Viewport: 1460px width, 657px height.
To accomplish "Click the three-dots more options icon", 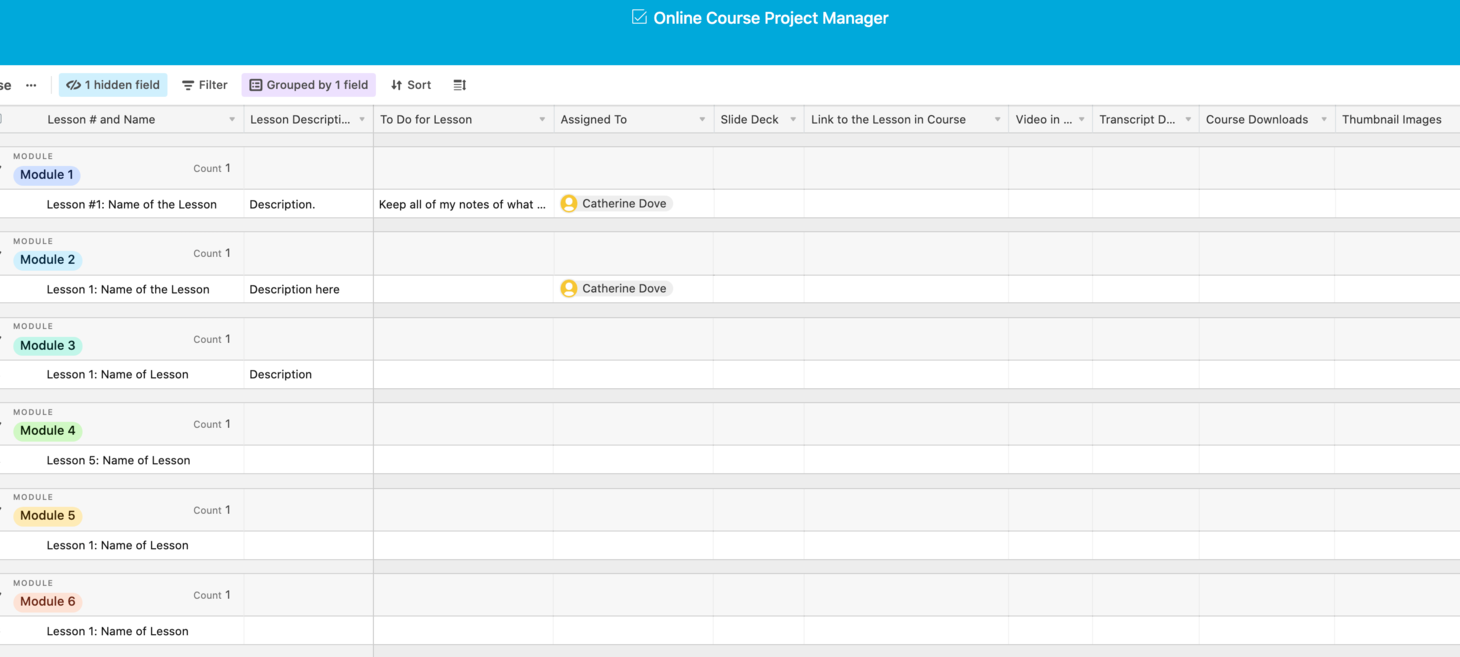I will tap(31, 85).
